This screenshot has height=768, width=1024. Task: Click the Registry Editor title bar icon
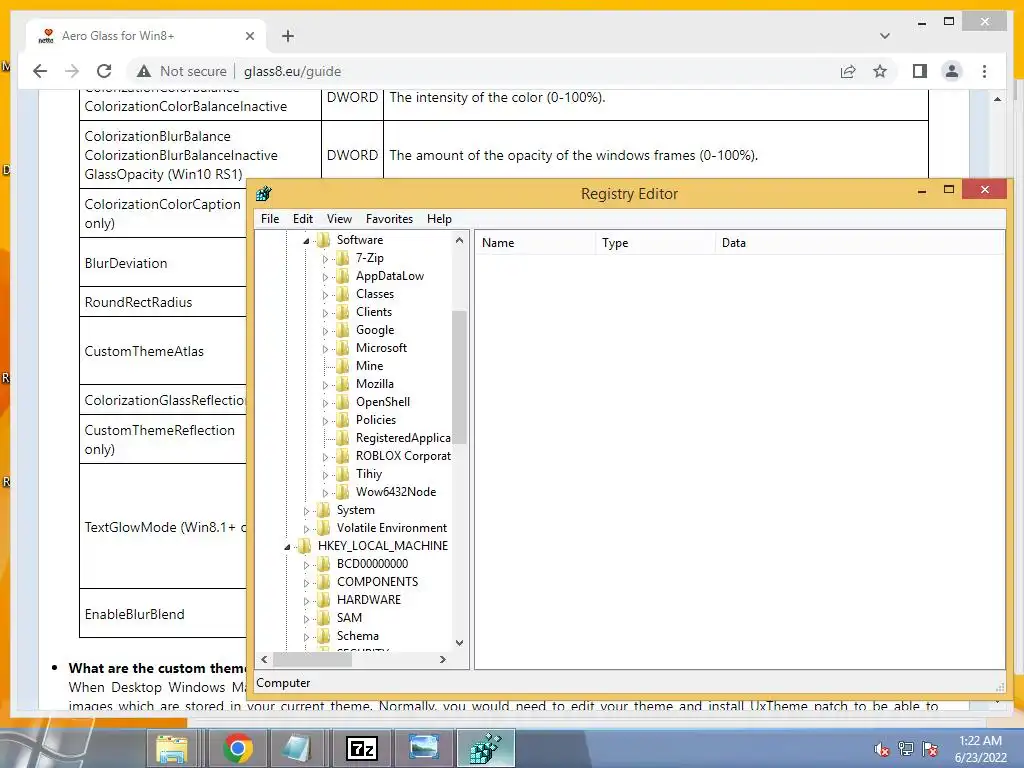[x=264, y=193]
